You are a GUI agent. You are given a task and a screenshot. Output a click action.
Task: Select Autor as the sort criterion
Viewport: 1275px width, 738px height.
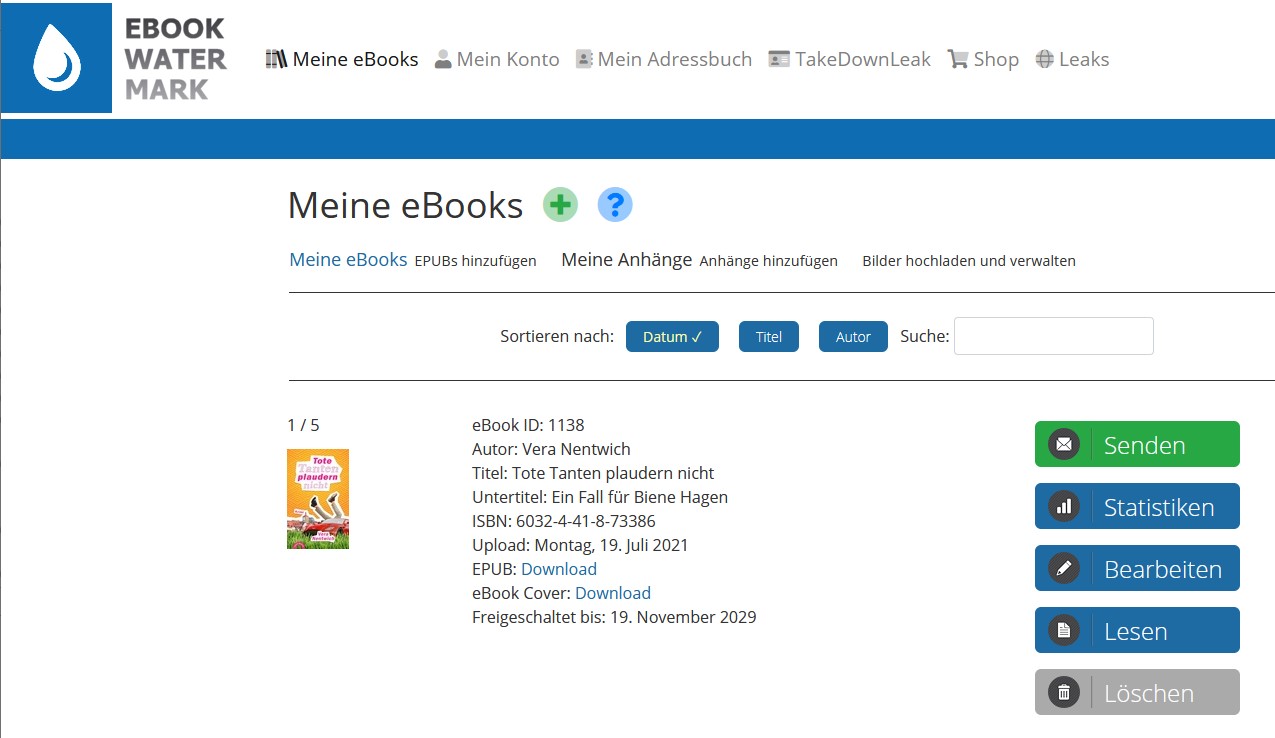[852, 336]
